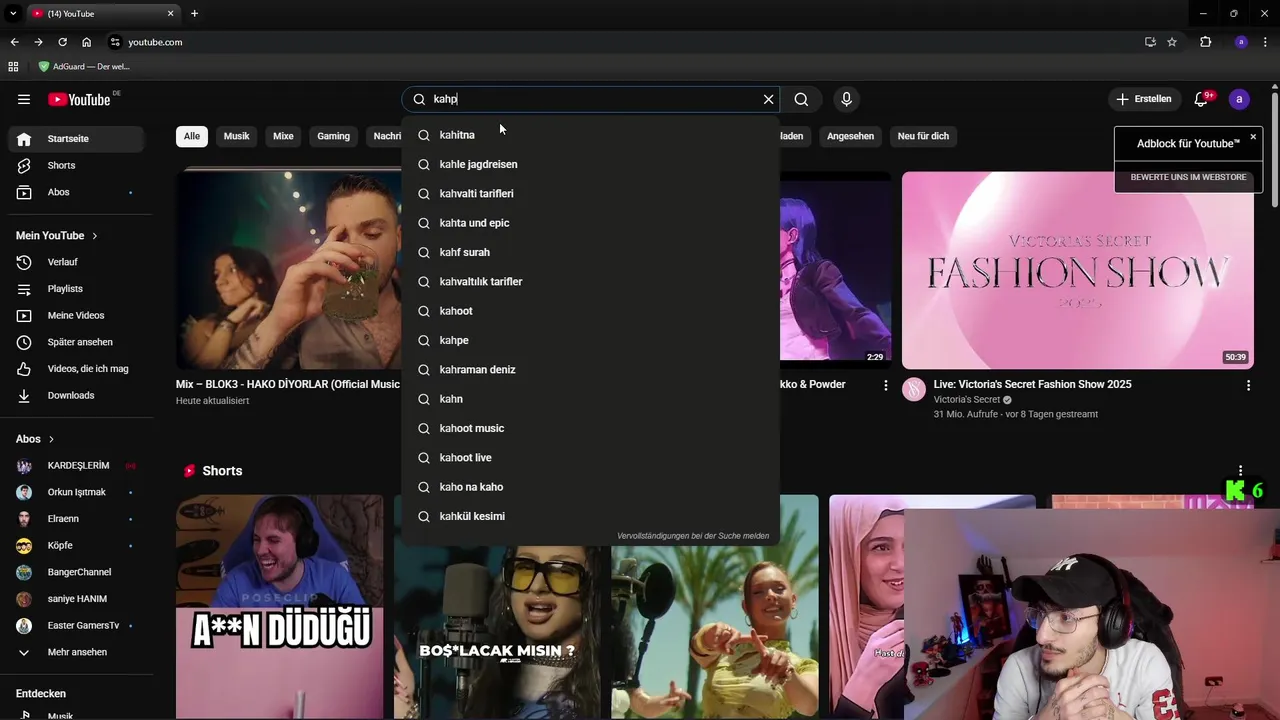Open Köpfe channel

click(x=76, y=546)
